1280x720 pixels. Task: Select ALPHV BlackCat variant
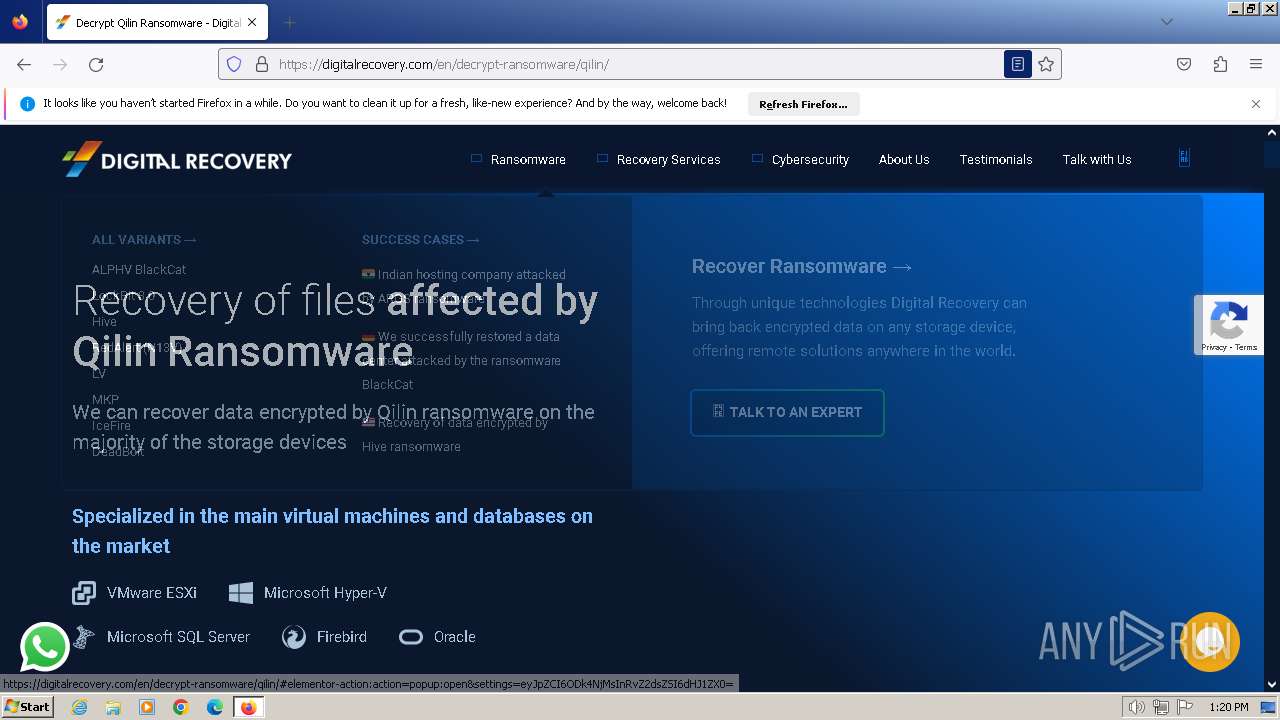point(139,269)
